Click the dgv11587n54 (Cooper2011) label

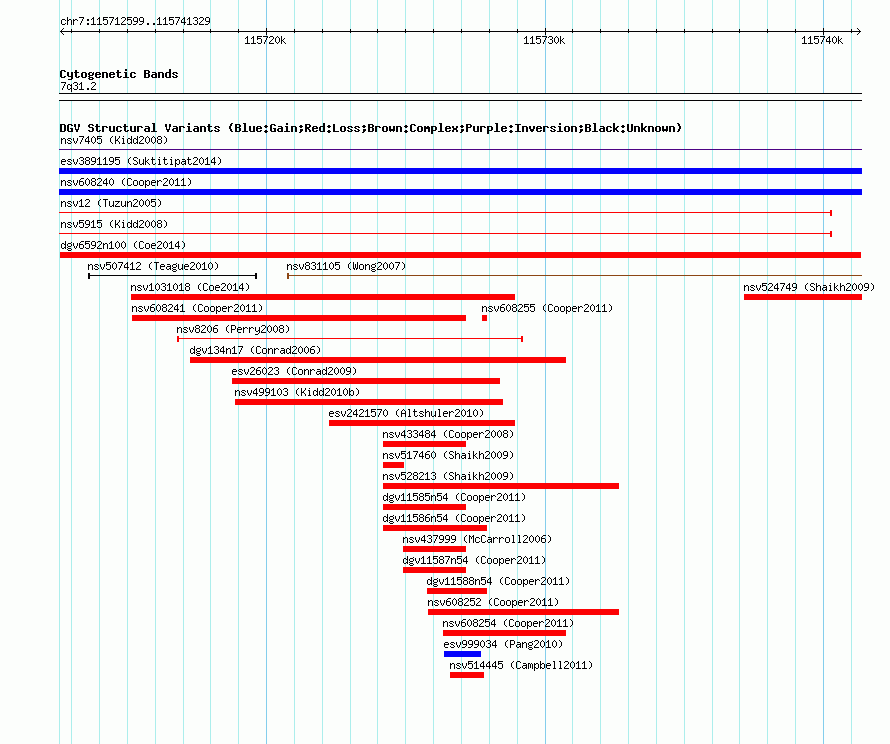click(x=474, y=560)
